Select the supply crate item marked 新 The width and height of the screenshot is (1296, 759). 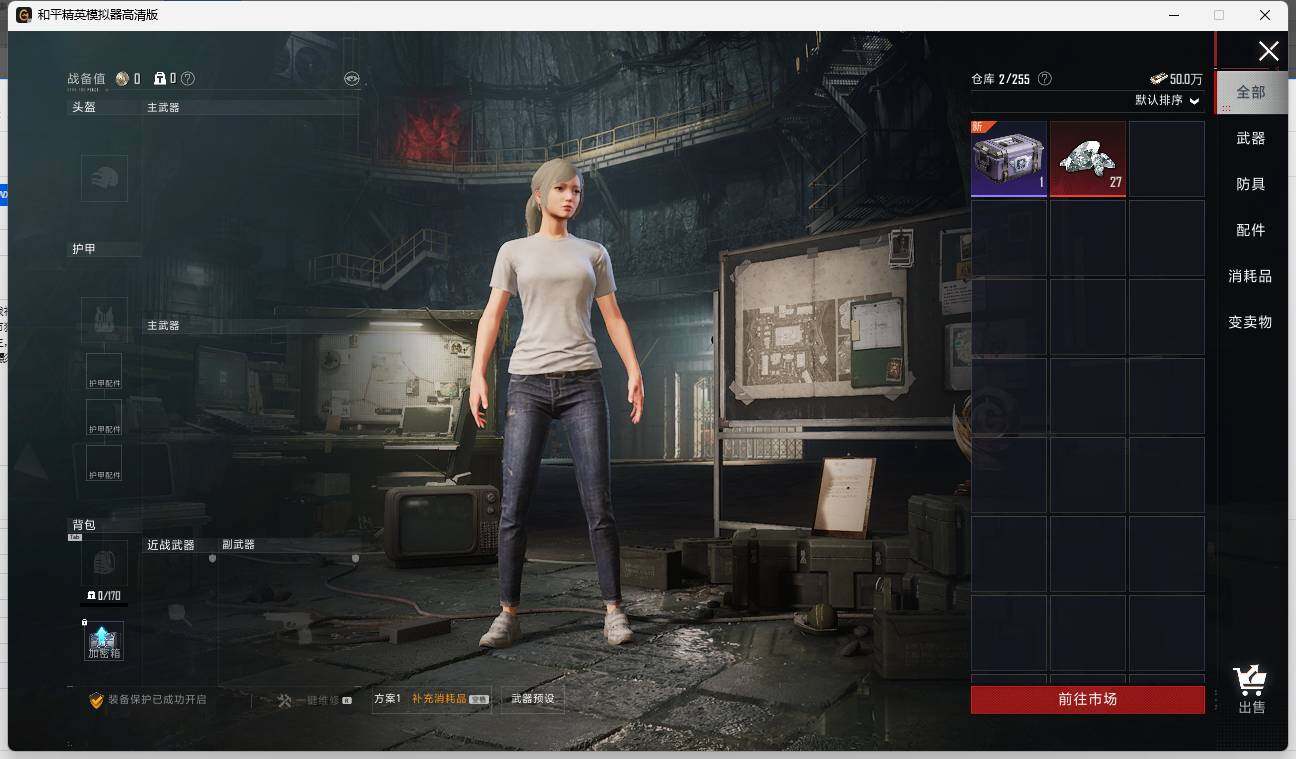tap(1009, 159)
